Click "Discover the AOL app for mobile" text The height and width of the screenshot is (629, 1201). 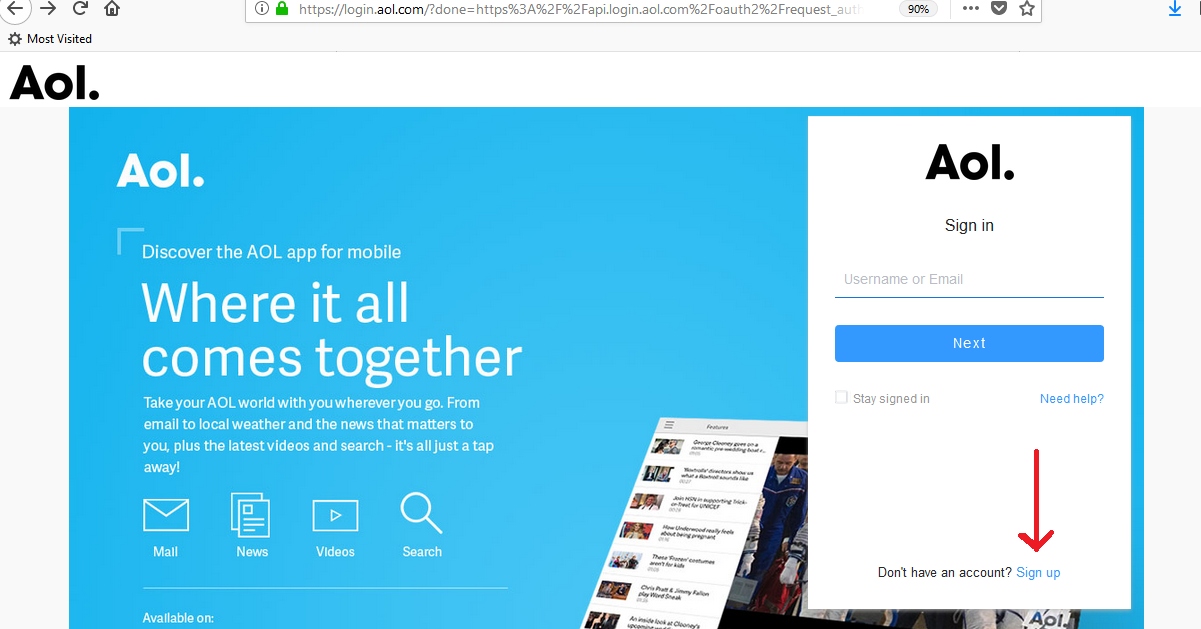point(271,252)
